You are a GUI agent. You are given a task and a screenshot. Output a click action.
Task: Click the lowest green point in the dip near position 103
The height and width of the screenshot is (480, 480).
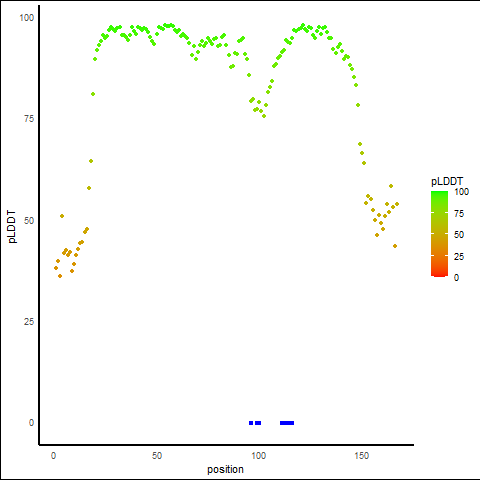point(264,116)
